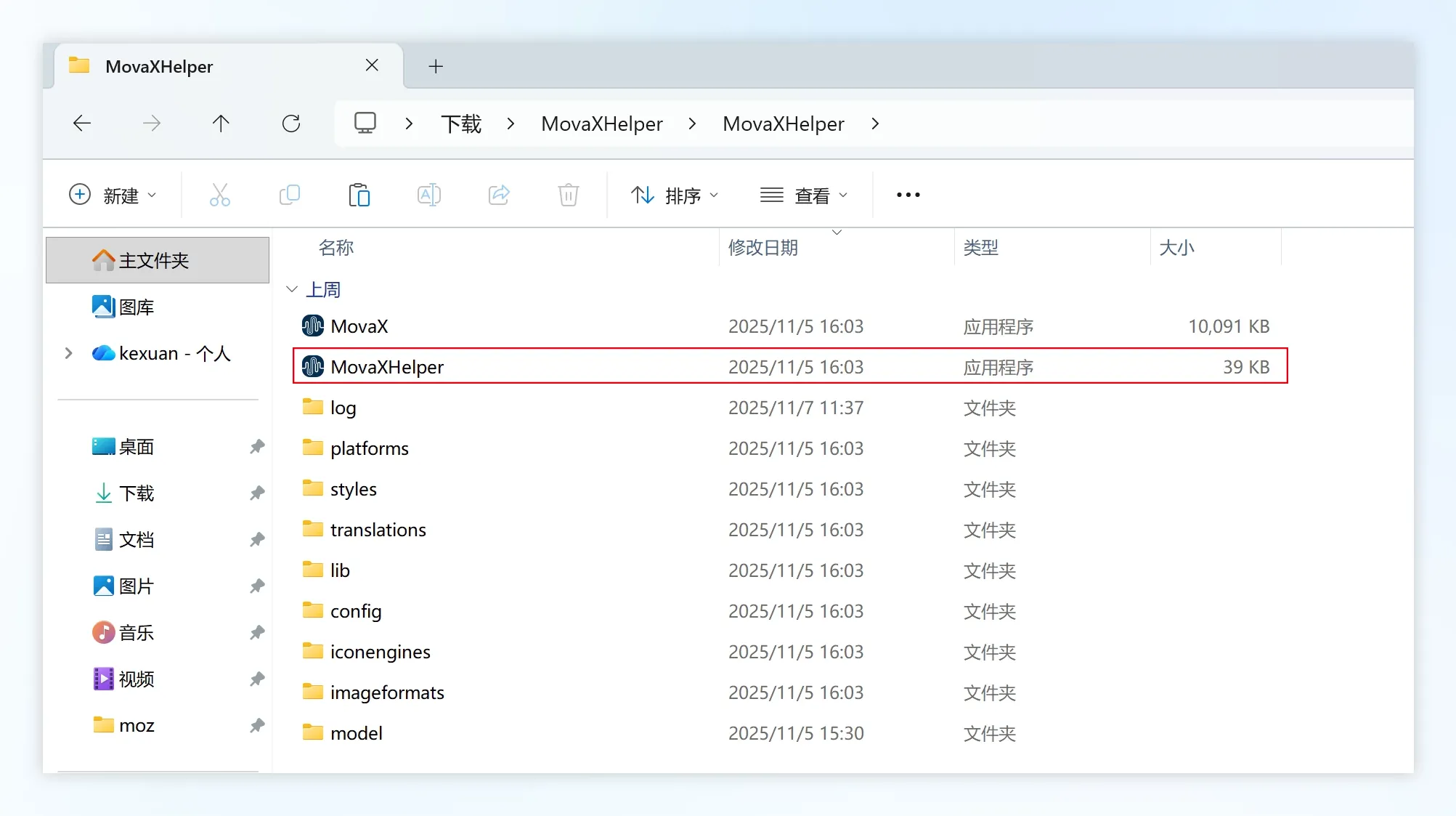Click the 下载 breadcrumb in address bar
Screen dimensions: 1456x816
pos(461,124)
